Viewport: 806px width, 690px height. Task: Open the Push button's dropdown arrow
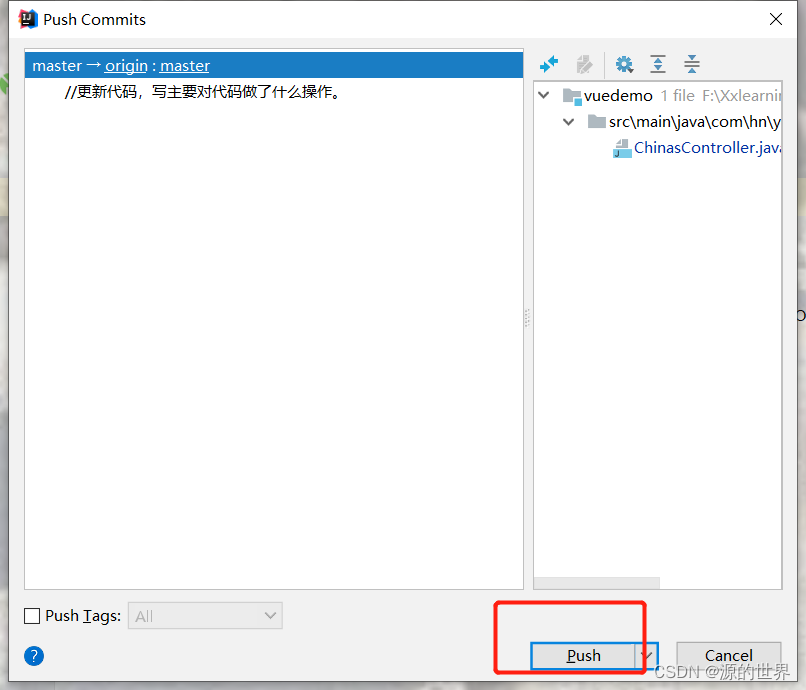pyautogui.click(x=647, y=656)
